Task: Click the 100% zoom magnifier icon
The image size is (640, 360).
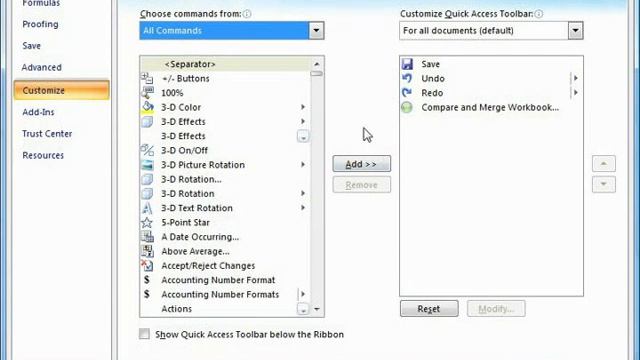Action: click(147, 93)
